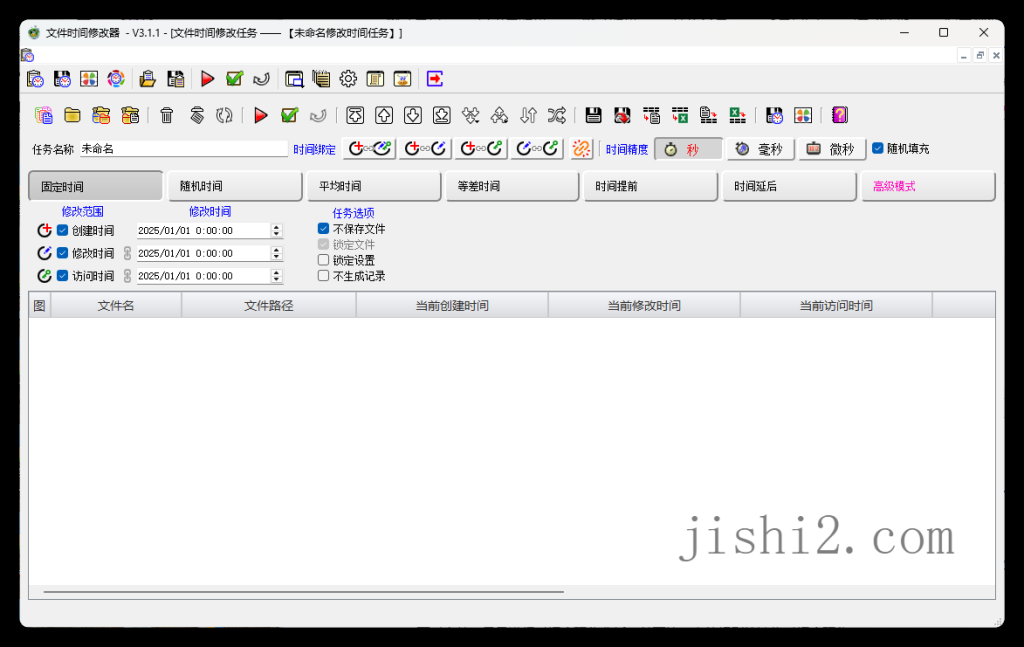Click the trash can delete icon
Image resolution: width=1024 pixels, height=647 pixels.
tap(167, 116)
